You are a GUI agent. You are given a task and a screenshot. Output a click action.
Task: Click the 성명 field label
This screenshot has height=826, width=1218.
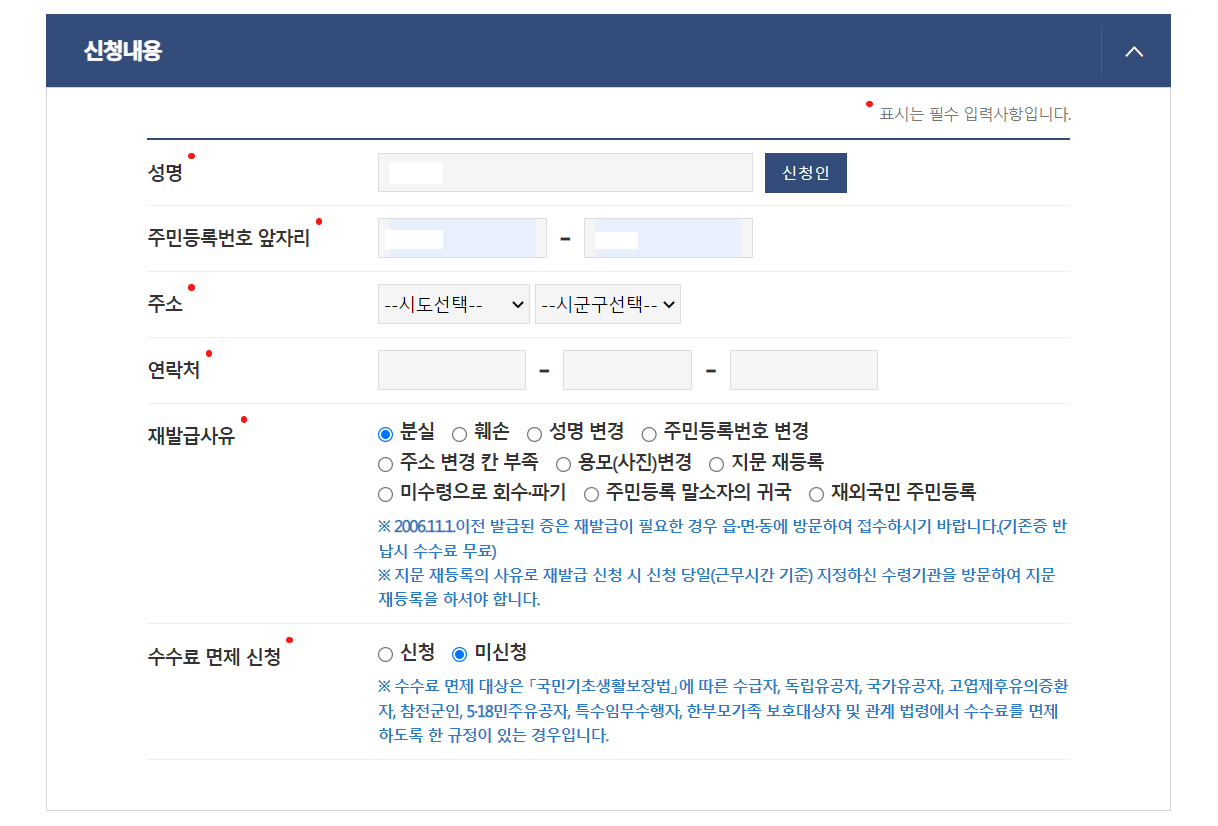(x=165, y=173)
